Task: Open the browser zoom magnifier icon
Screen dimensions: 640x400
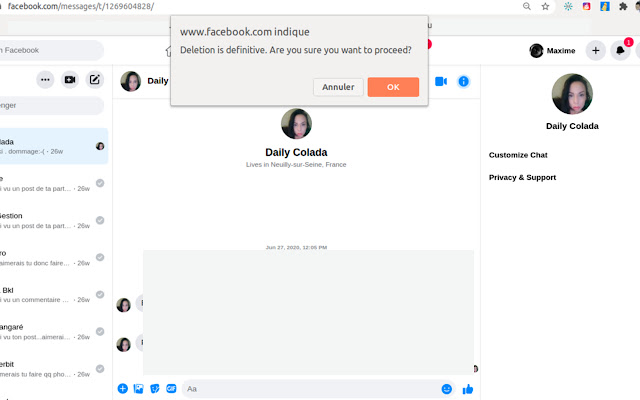Action: [x=527, y=6]
